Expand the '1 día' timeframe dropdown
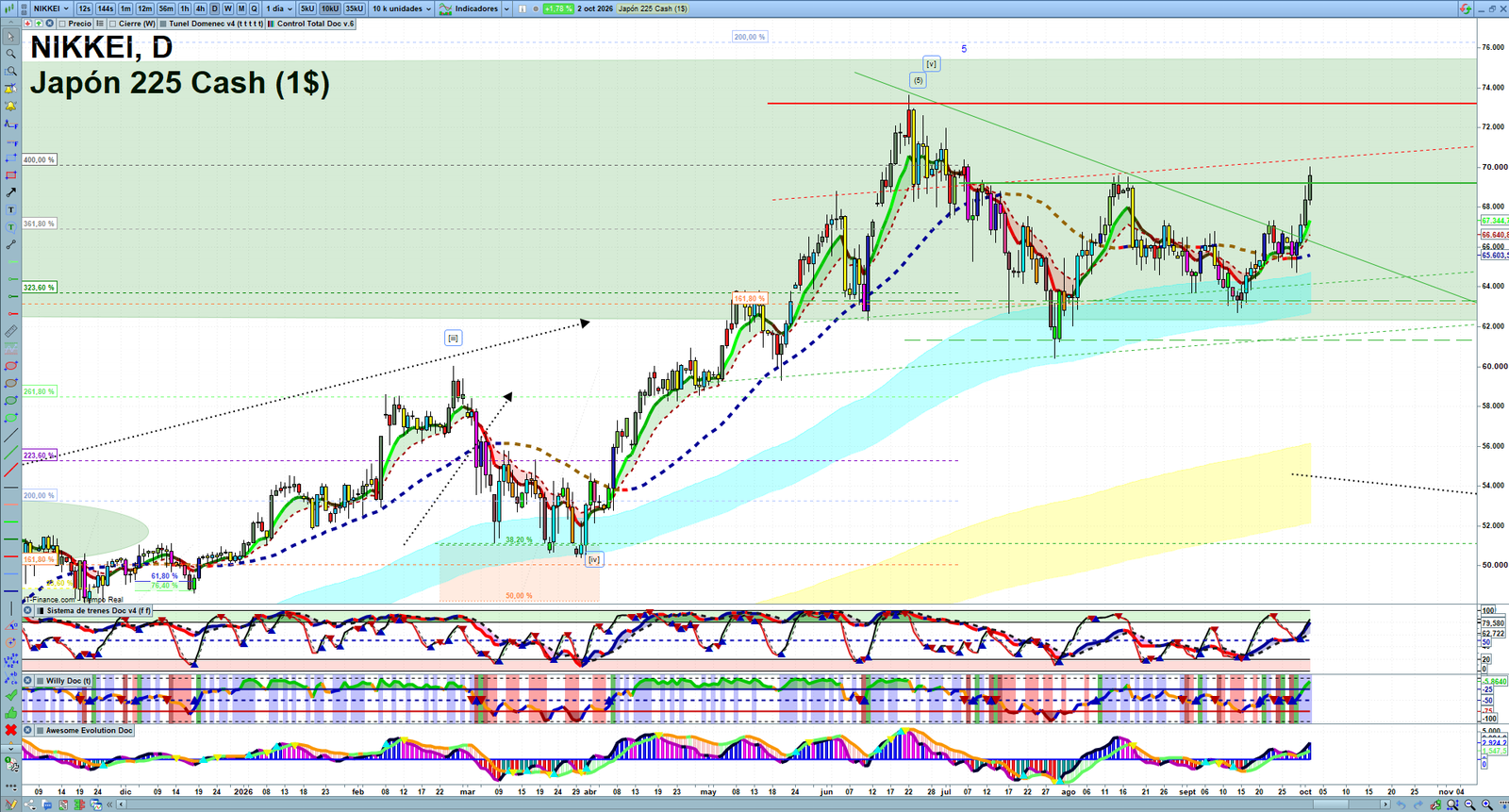Image resolution: width=1509 pixels, height=812 pixels. (278, 8)
